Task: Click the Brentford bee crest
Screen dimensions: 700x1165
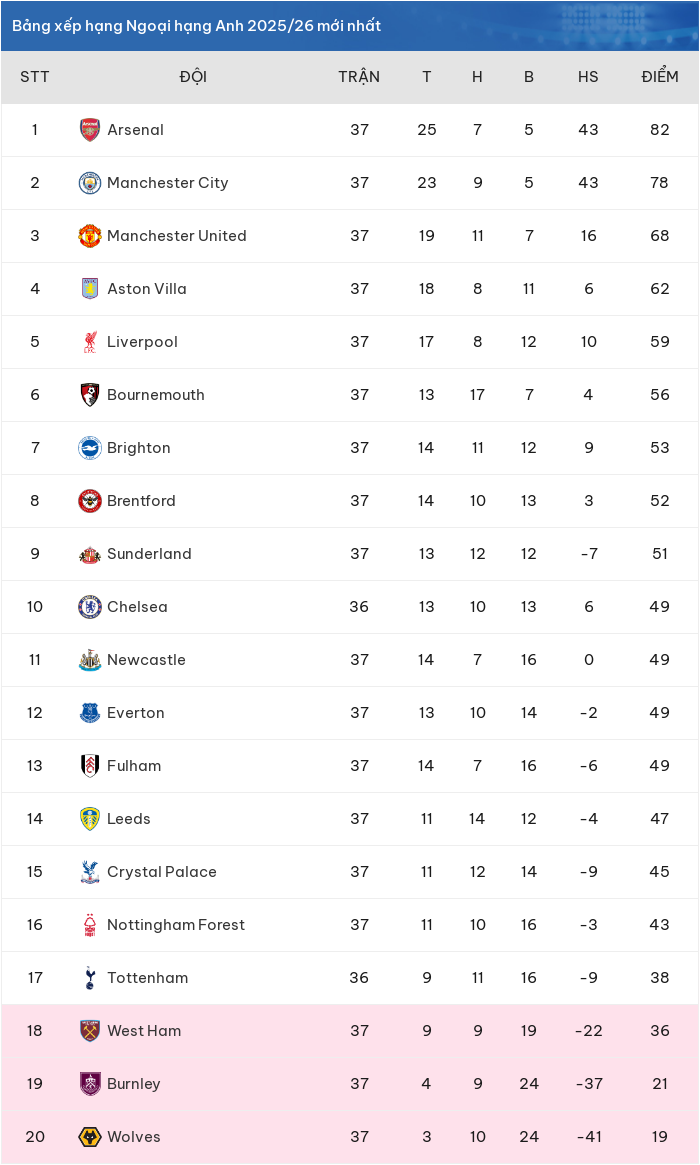Action: point(90,501)
